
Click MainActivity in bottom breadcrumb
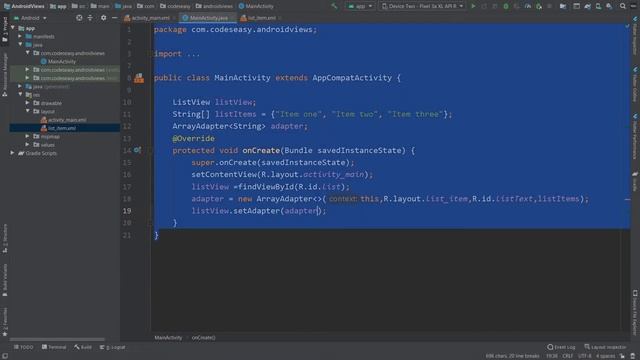[168, 338]
